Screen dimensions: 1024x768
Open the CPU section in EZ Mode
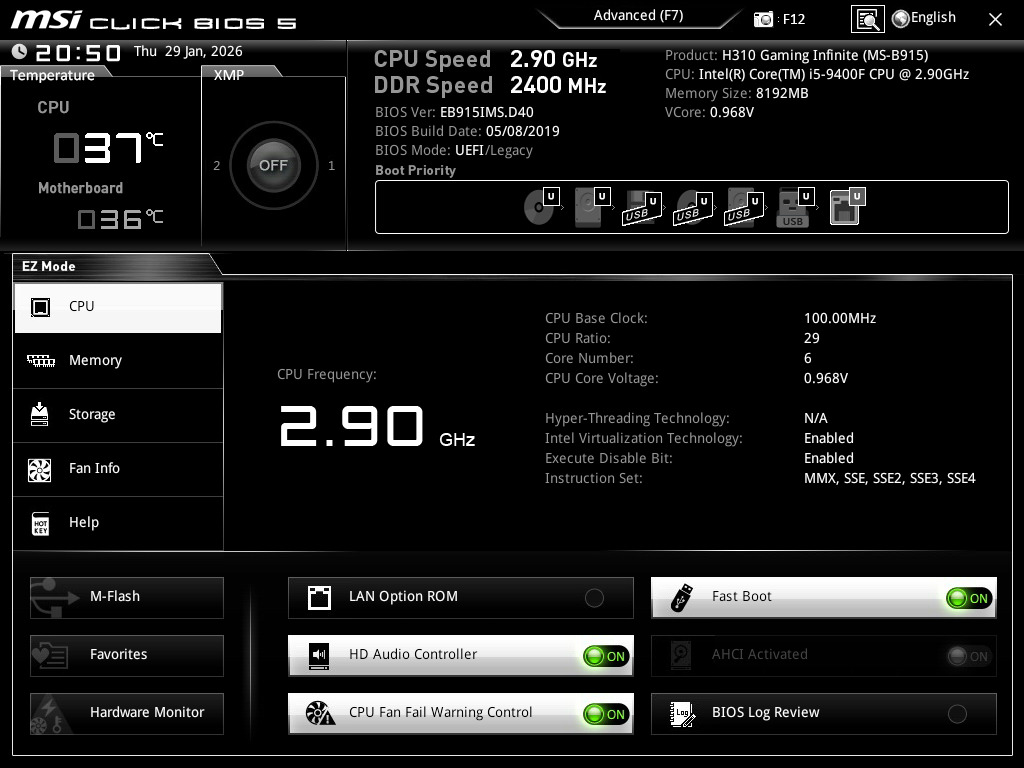(x=118, y=308)
